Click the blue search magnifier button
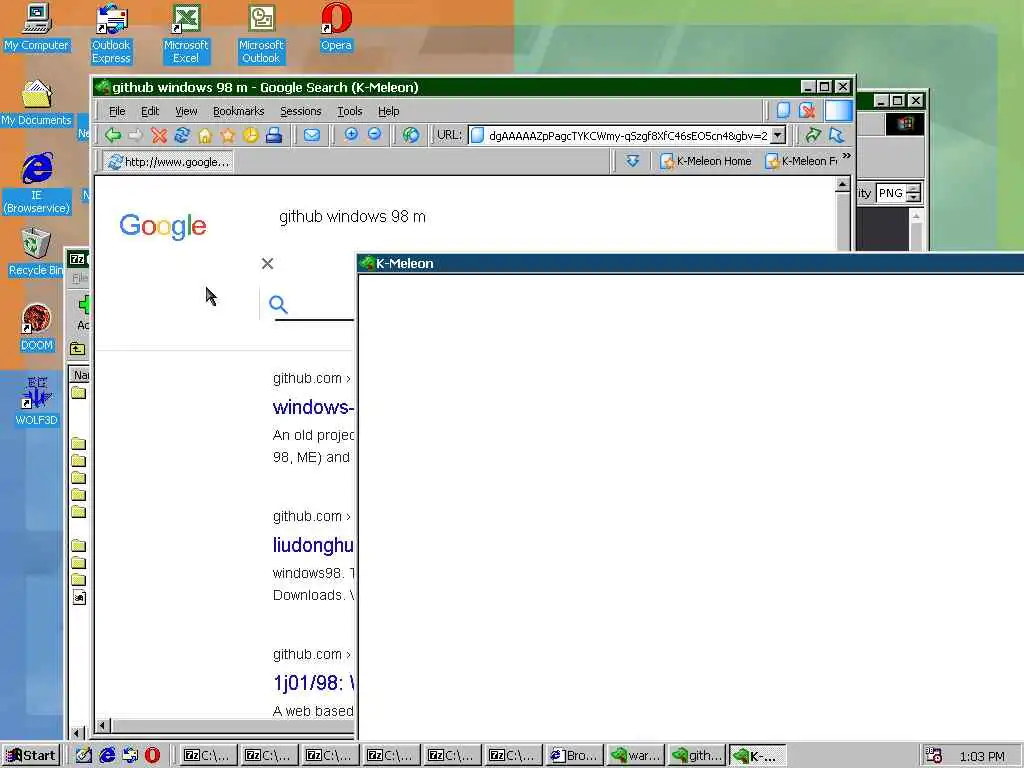 (278, 304)
